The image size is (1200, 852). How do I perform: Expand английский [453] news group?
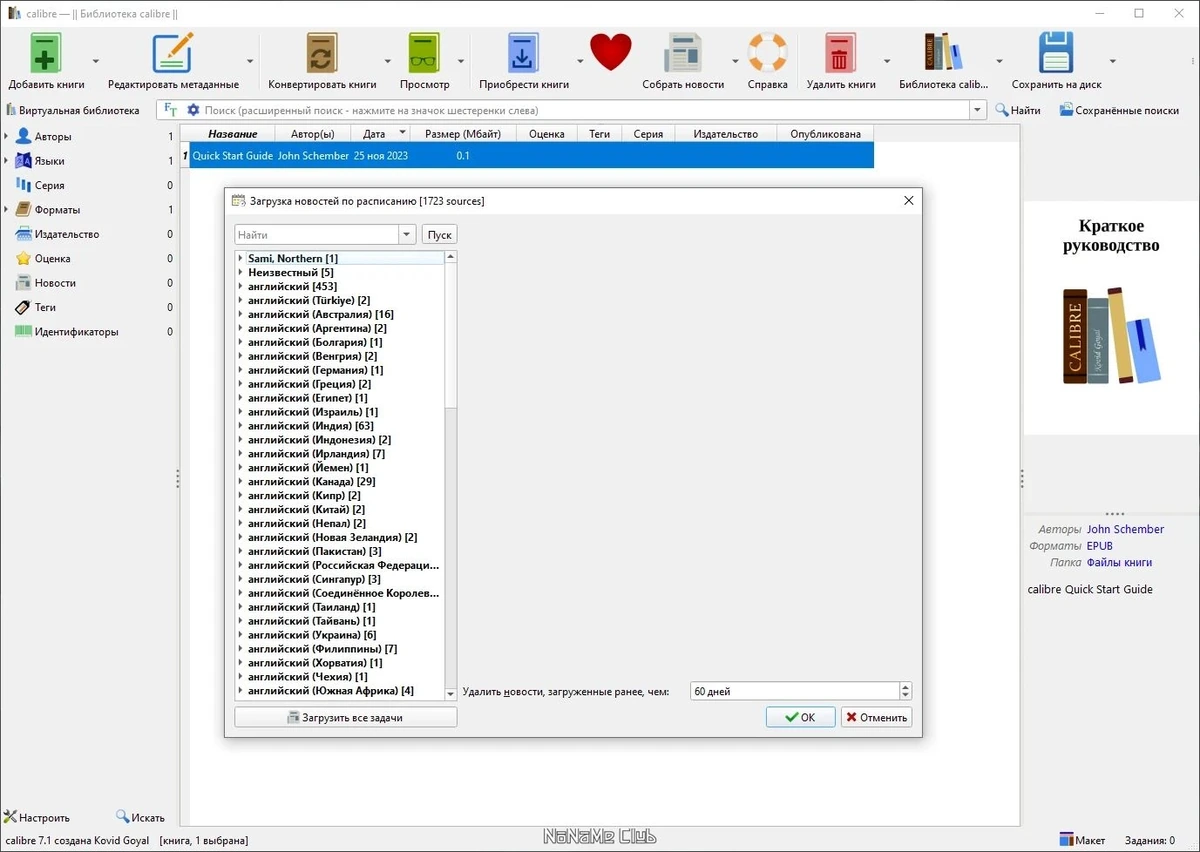click(241, 286)
